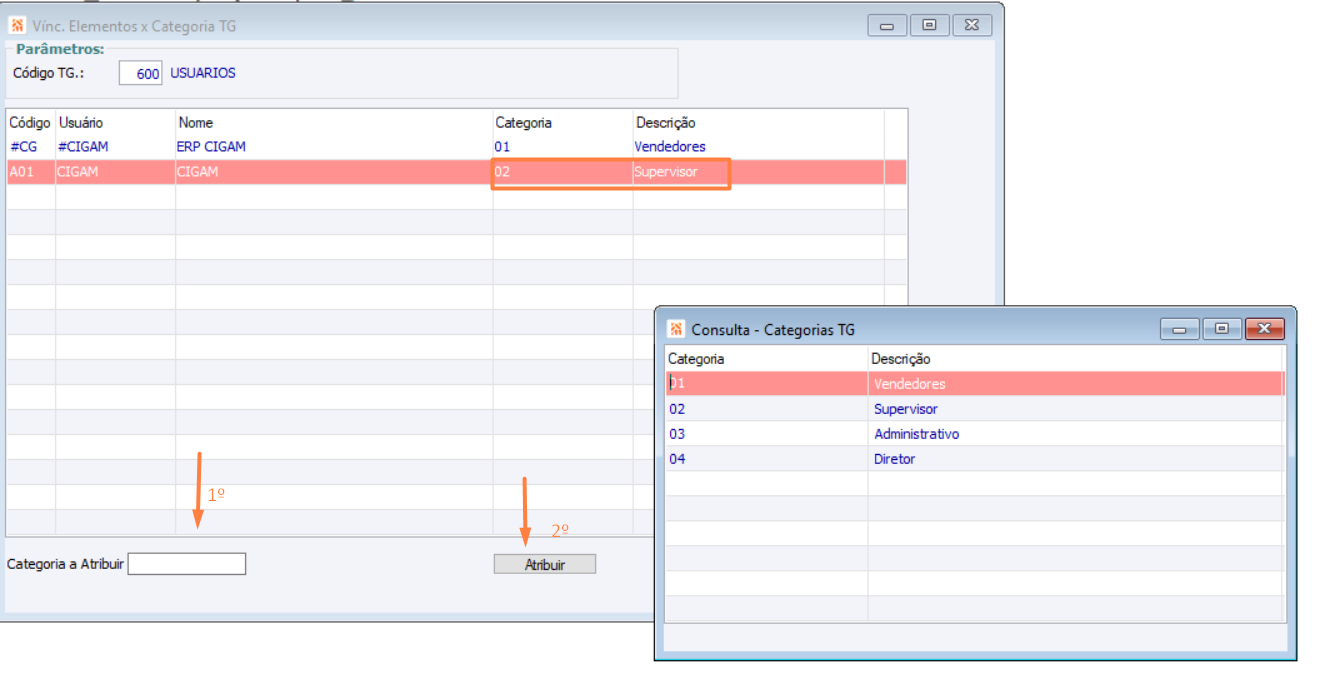Click the name ERP CIGAM

pyautogui.click(x=211, y=147)
